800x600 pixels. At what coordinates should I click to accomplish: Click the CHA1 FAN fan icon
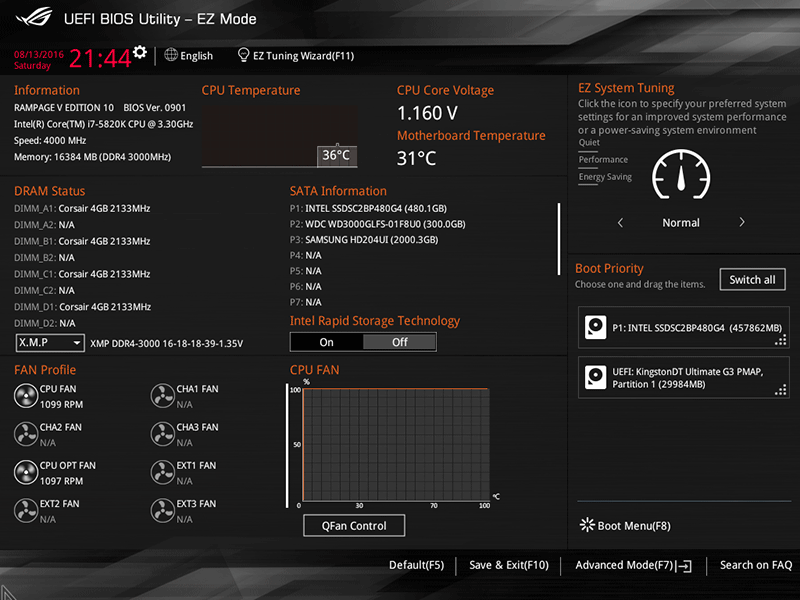[x=163, y=395]
